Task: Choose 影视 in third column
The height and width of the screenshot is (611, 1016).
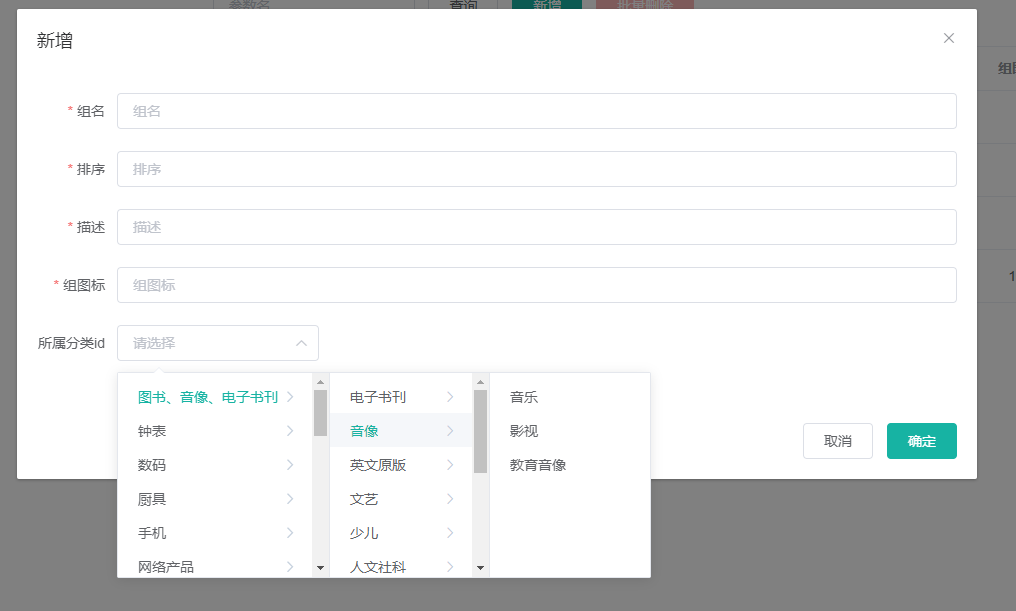Action: [x=524, y=431]
